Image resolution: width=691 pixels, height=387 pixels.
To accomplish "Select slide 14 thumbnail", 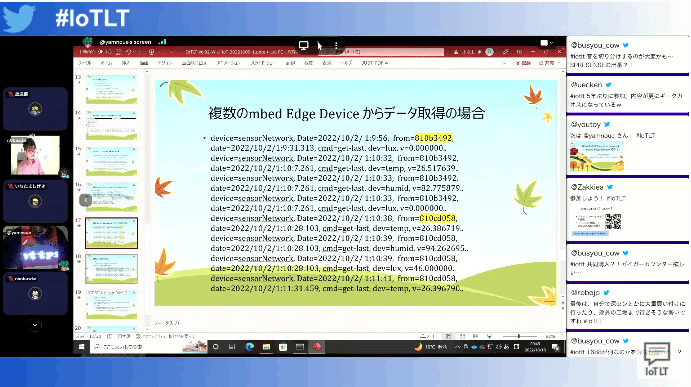I will coord(111,125).
